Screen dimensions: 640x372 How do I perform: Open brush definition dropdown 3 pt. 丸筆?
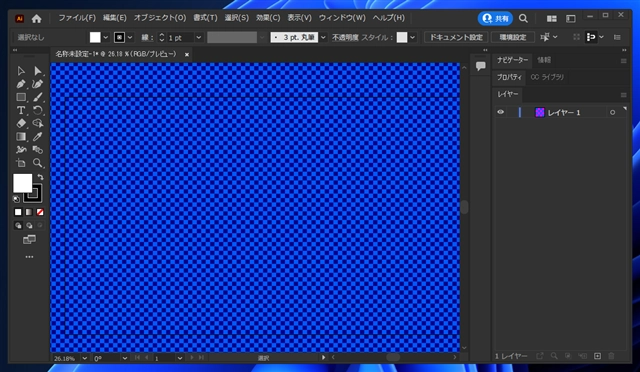coord(323,38)
